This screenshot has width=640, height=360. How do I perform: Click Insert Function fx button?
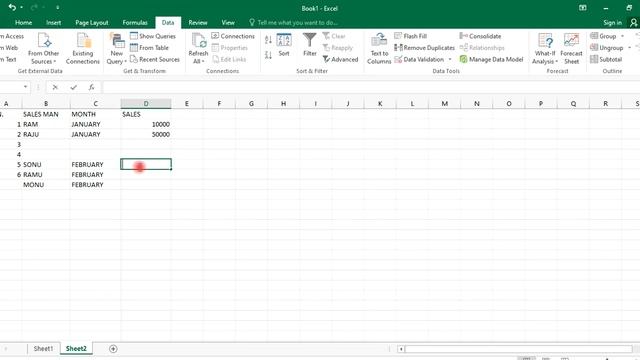click(91, 87)
